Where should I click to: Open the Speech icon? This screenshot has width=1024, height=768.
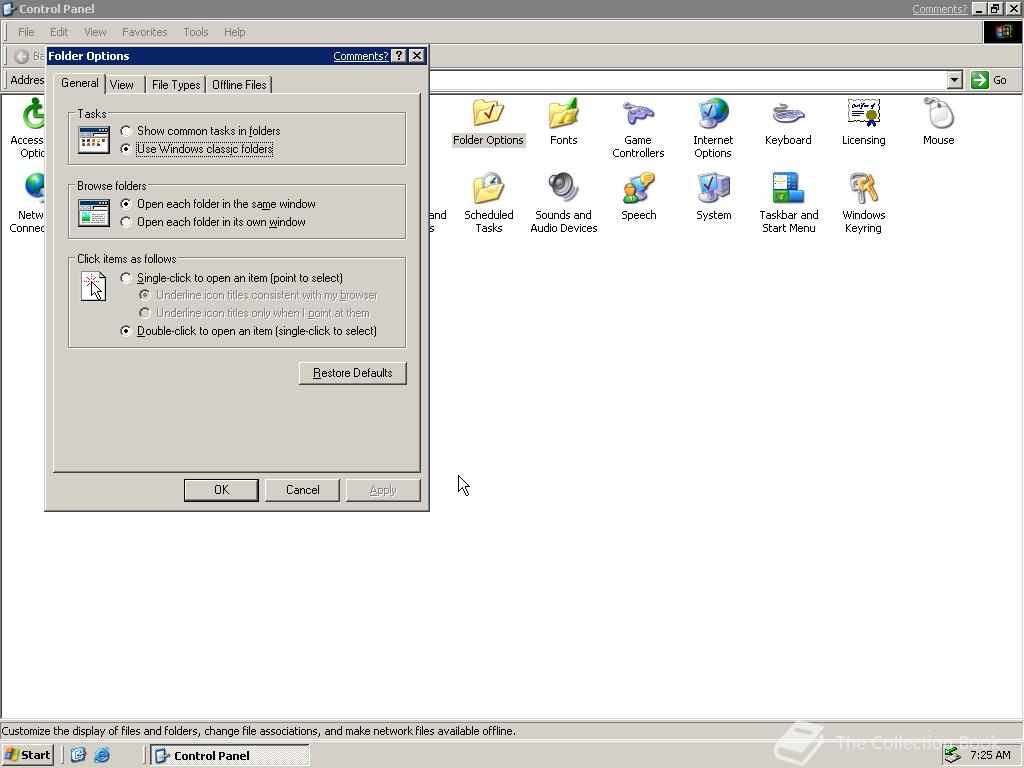click(x=639, y=197)
